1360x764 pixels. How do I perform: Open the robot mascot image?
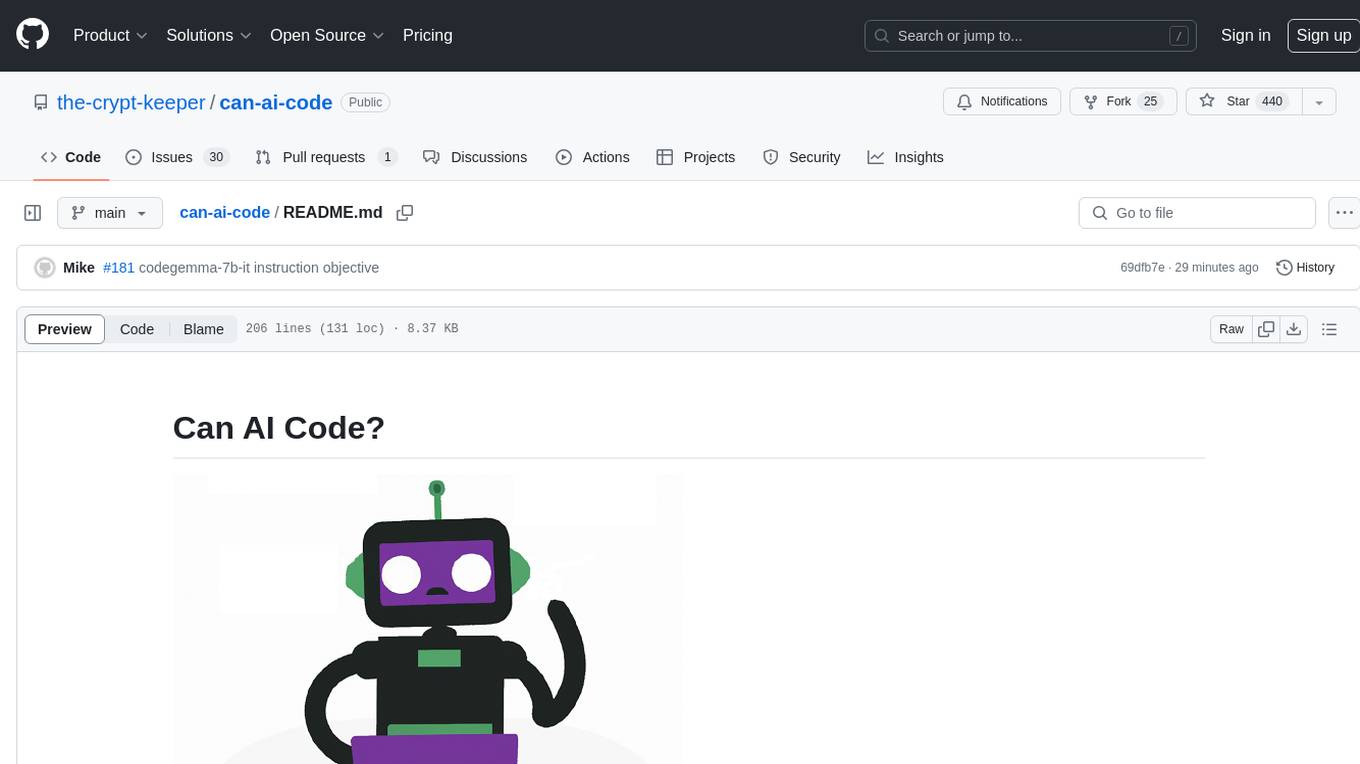coord(428,619)
